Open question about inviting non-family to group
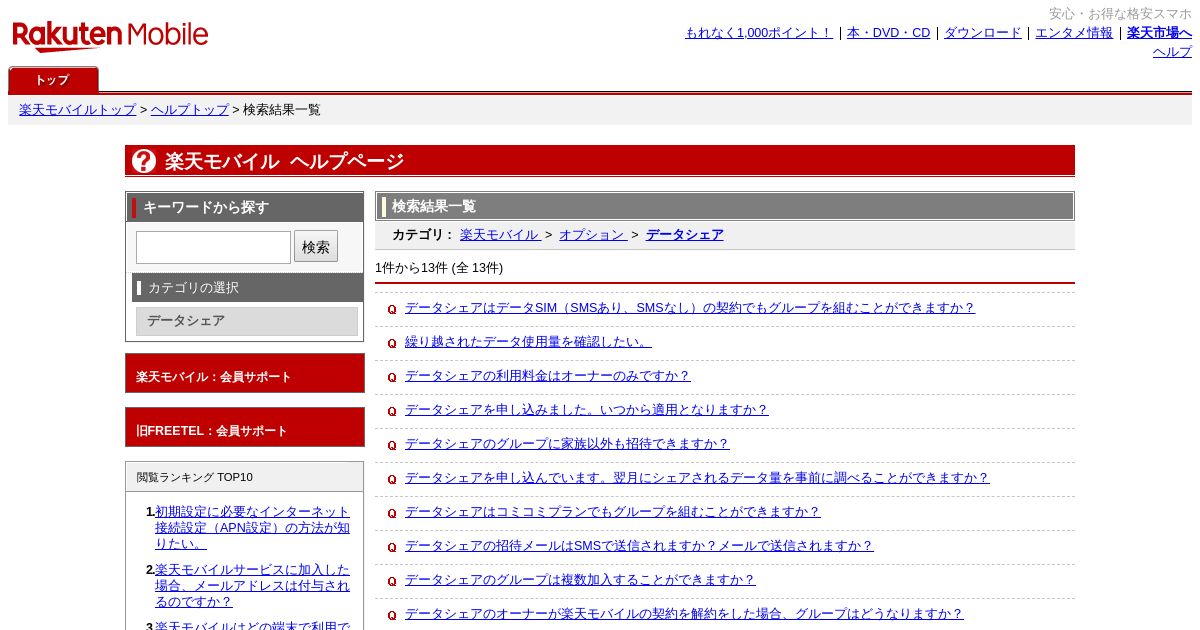The height and width of the screenshot is (630, 1200). click(x=567, y=444)
